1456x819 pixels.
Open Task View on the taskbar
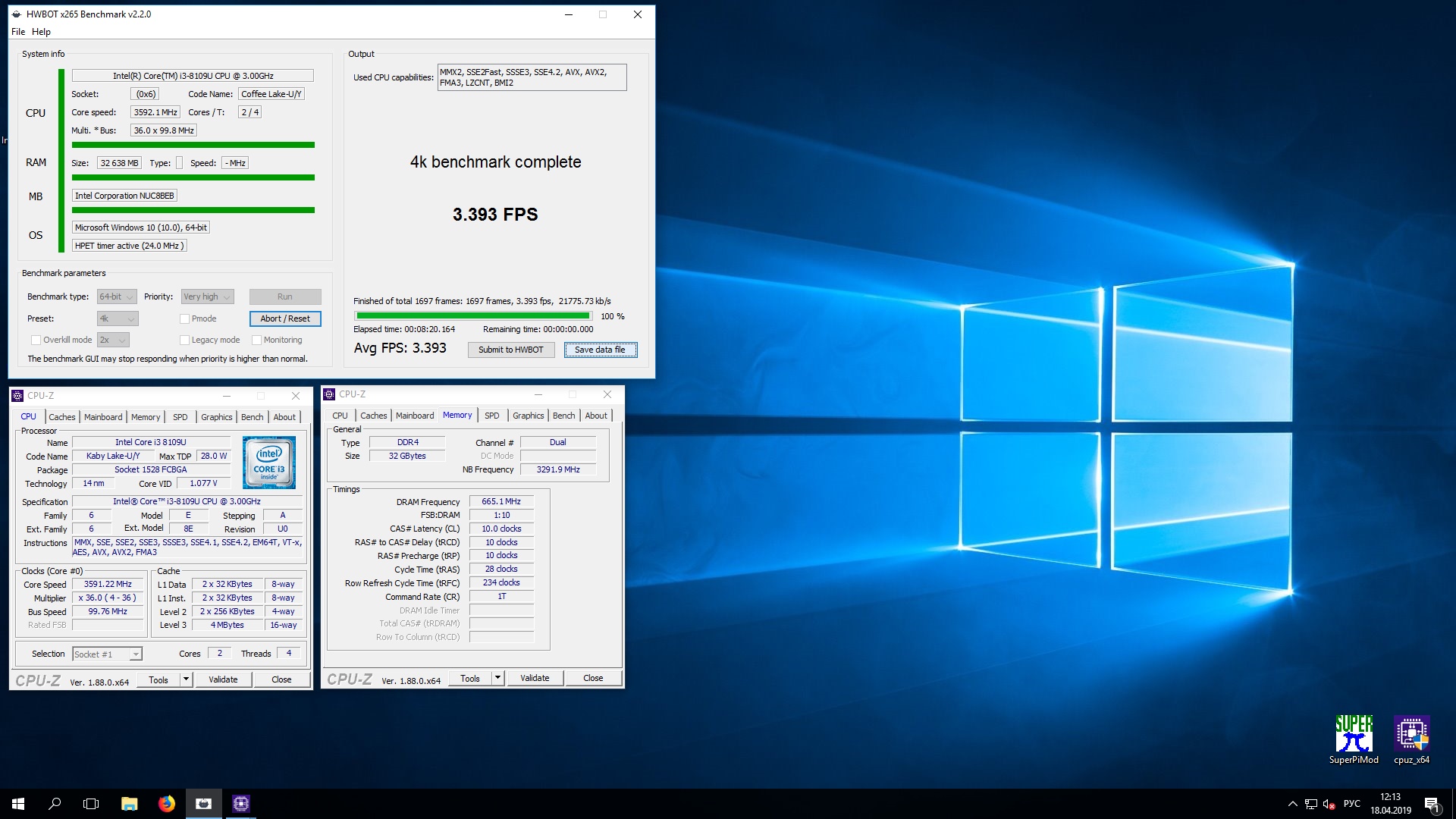[91, 804]
